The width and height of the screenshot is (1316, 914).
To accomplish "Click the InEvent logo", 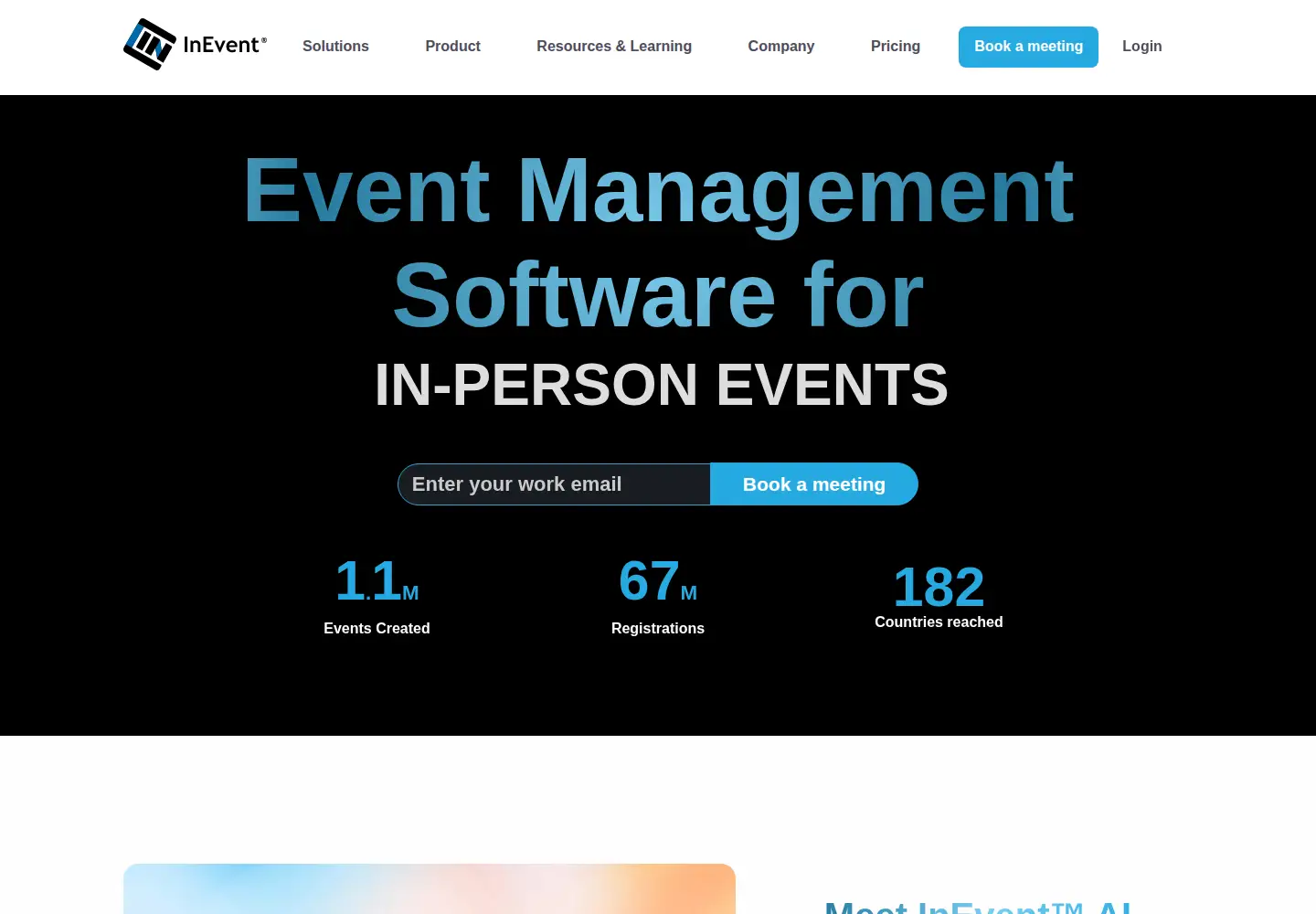I will (x=196, y=45).
